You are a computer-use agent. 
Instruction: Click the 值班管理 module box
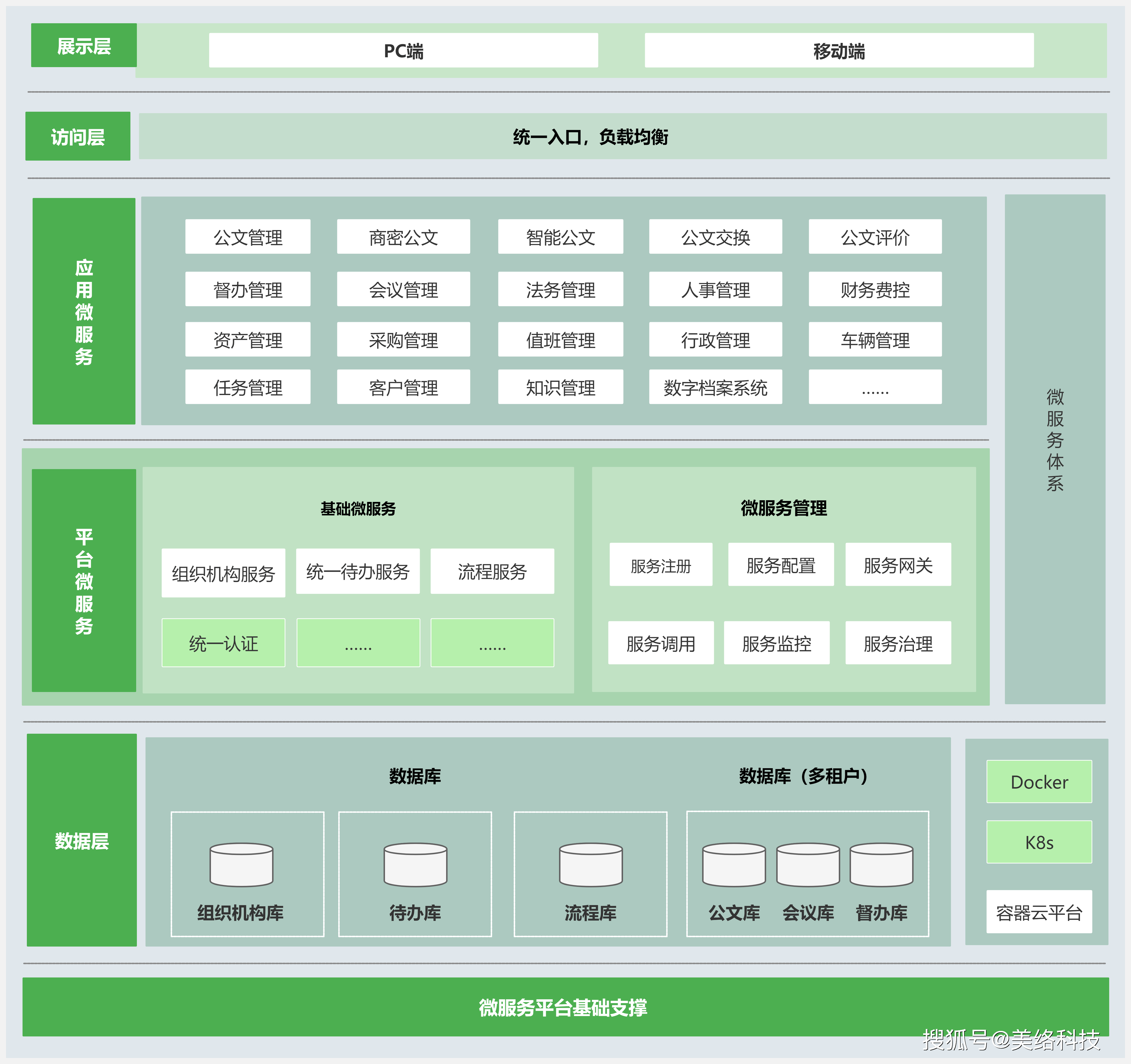[x=560, y=339]
